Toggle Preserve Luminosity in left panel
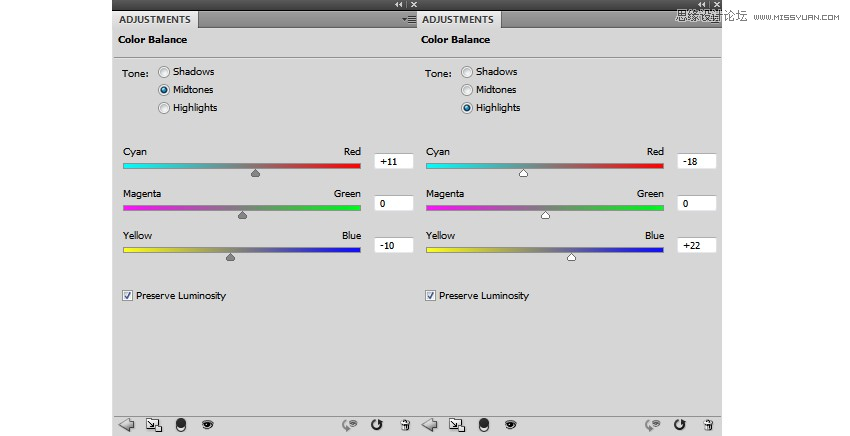 [127, 296]
